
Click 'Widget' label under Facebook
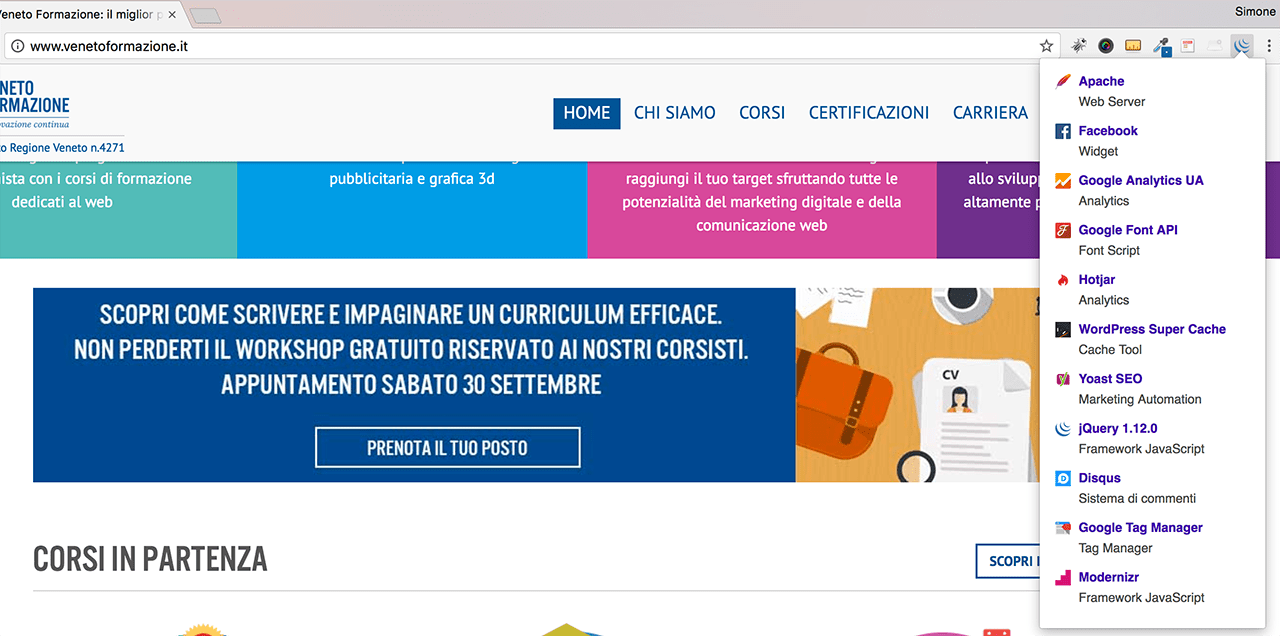coord(1098,152)
